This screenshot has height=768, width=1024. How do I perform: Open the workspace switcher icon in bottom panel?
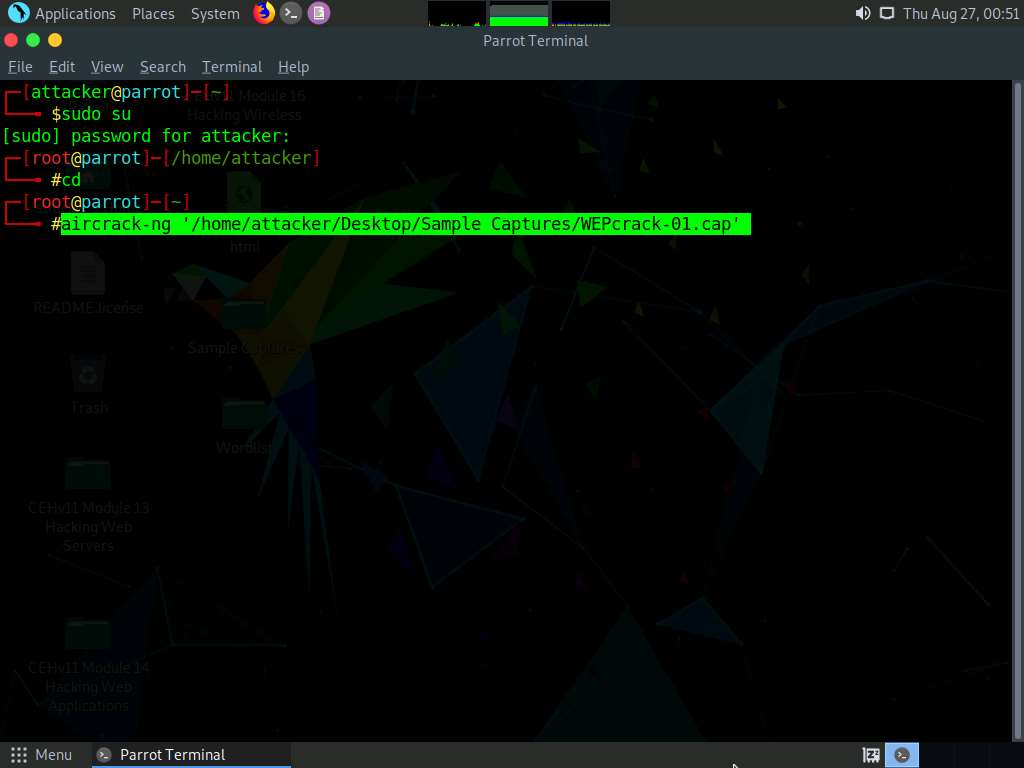(x=870, y=754)
